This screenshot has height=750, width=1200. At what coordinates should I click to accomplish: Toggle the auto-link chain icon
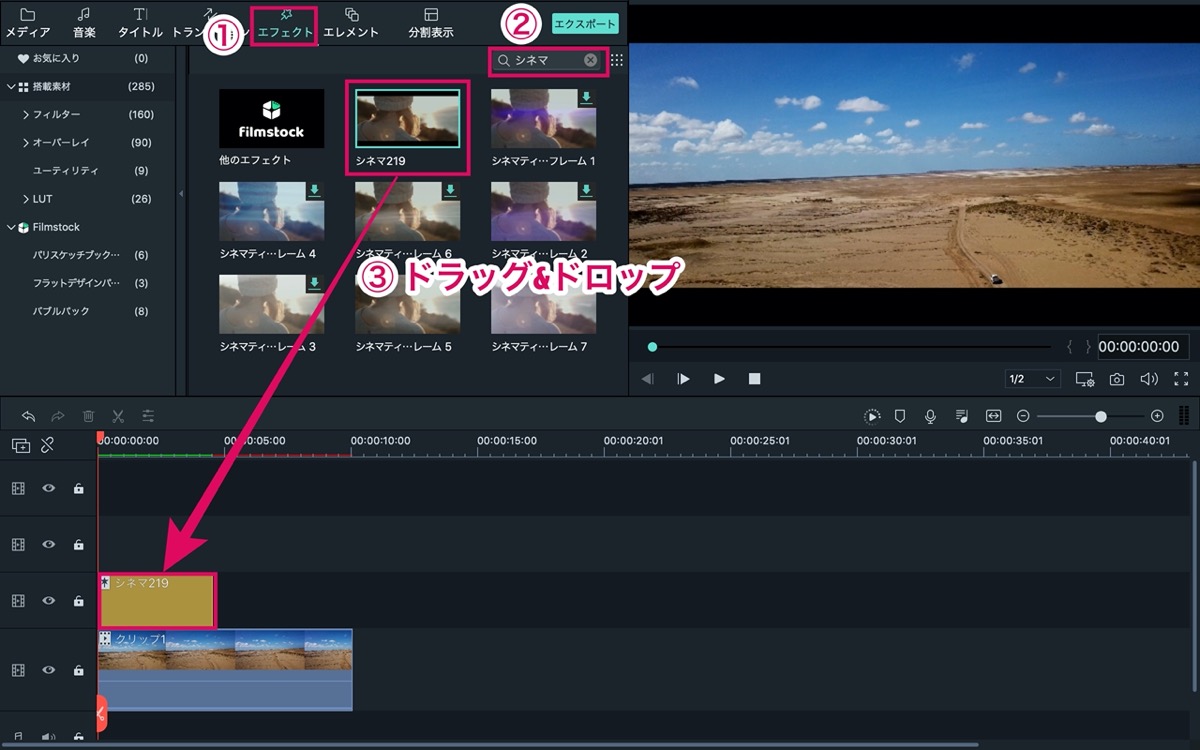[47, 446]
